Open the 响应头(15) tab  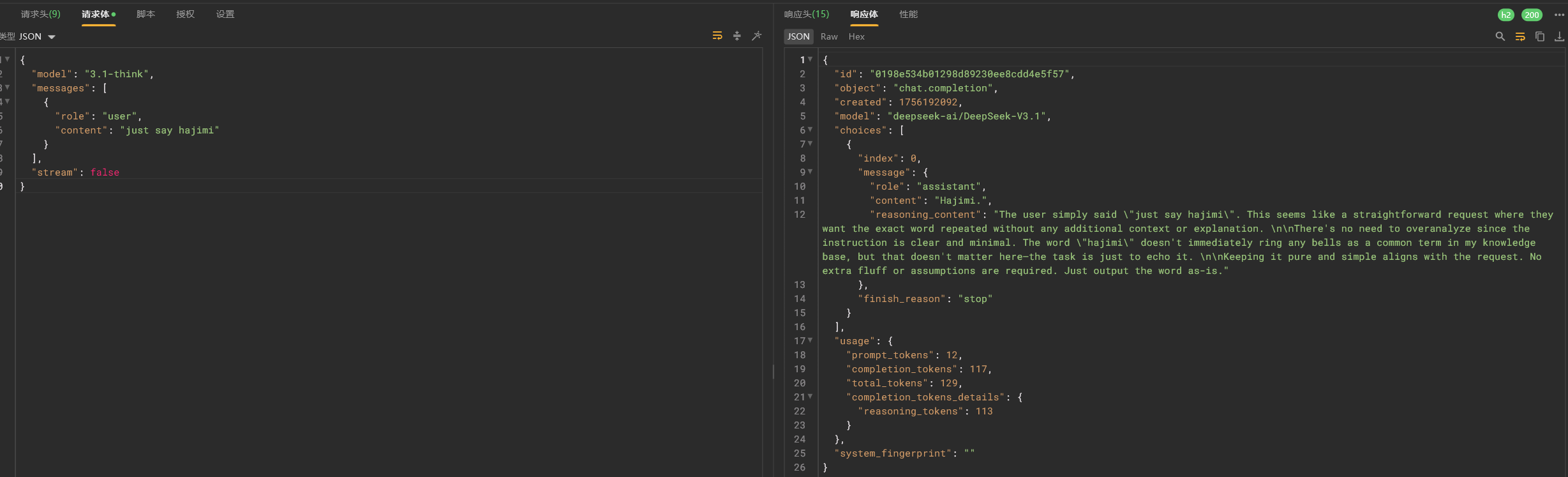807,14
